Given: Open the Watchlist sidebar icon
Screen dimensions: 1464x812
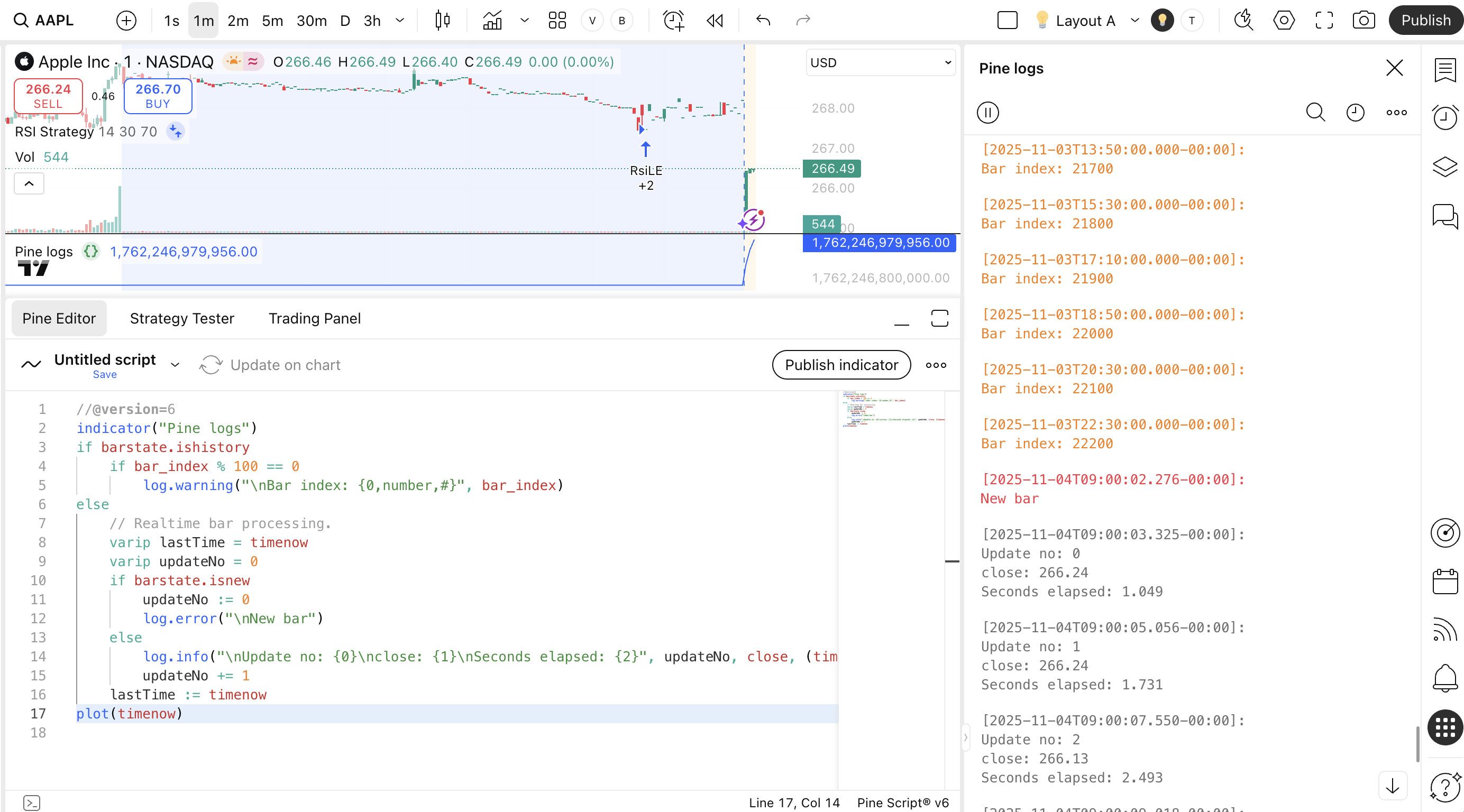Looking at the screenshot, I should coord(1444,70).
